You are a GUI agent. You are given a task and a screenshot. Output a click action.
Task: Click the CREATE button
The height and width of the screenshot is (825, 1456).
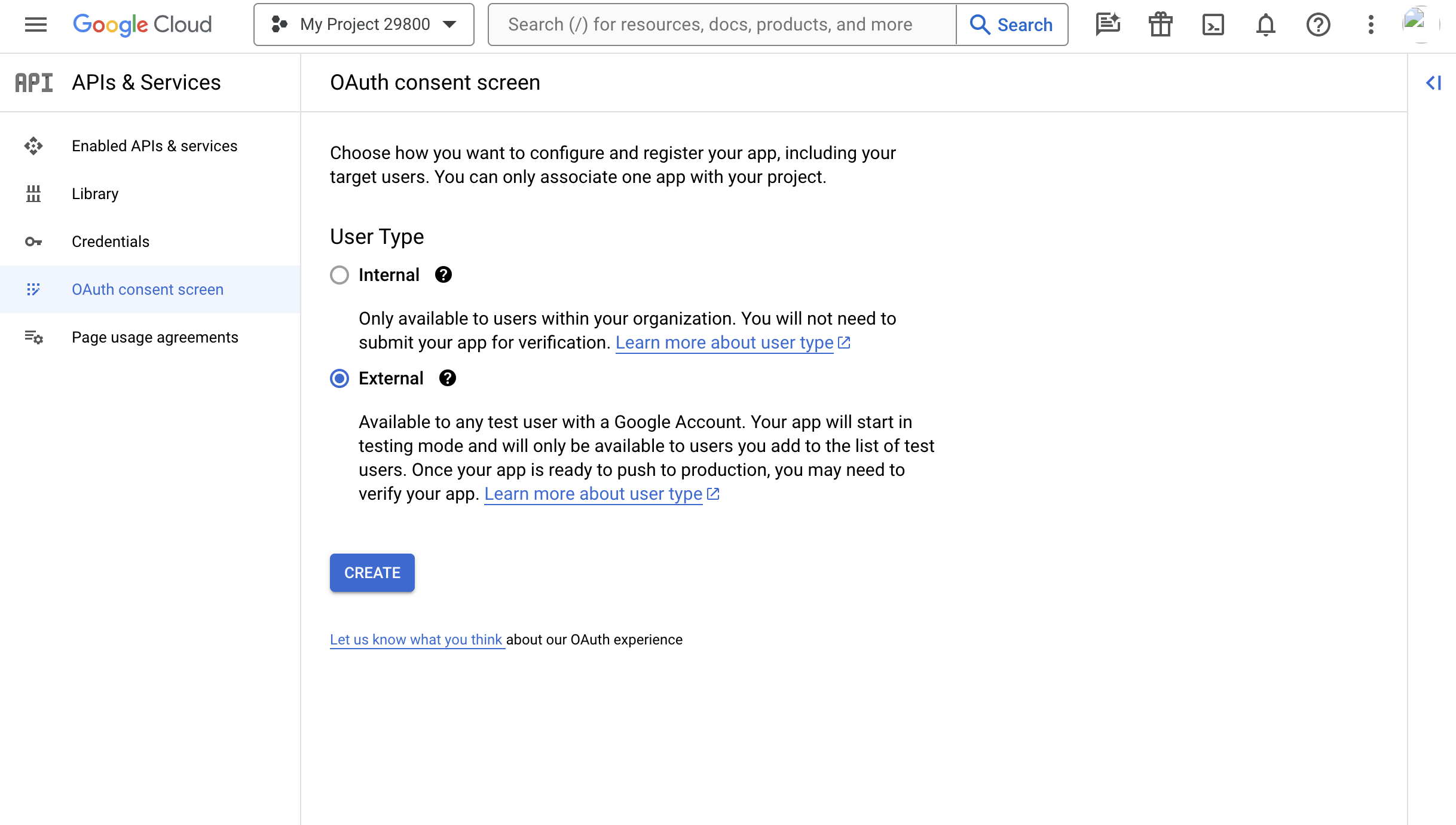pyautogui.click(x=372, y=572)
